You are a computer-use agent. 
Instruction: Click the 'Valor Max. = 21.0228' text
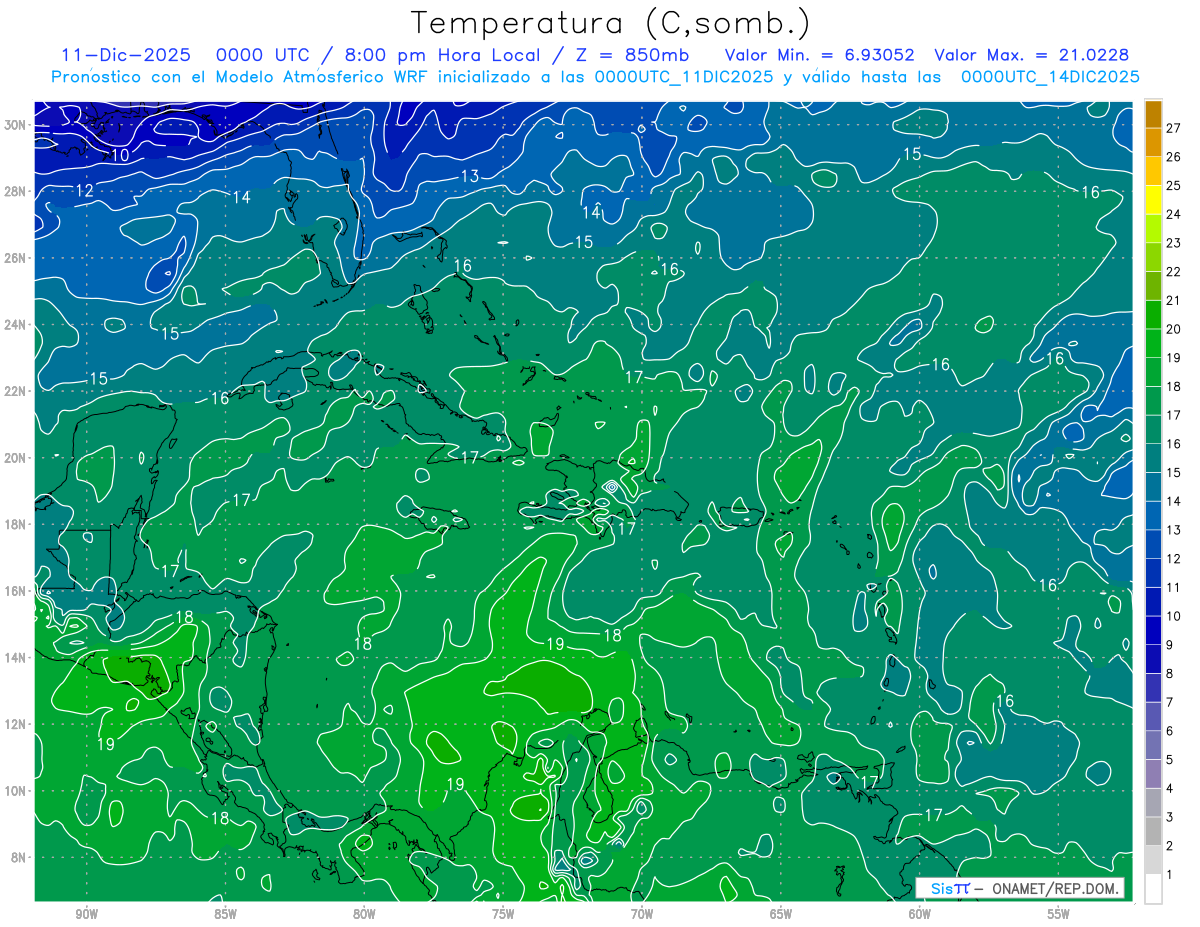tap(1031, 55)
